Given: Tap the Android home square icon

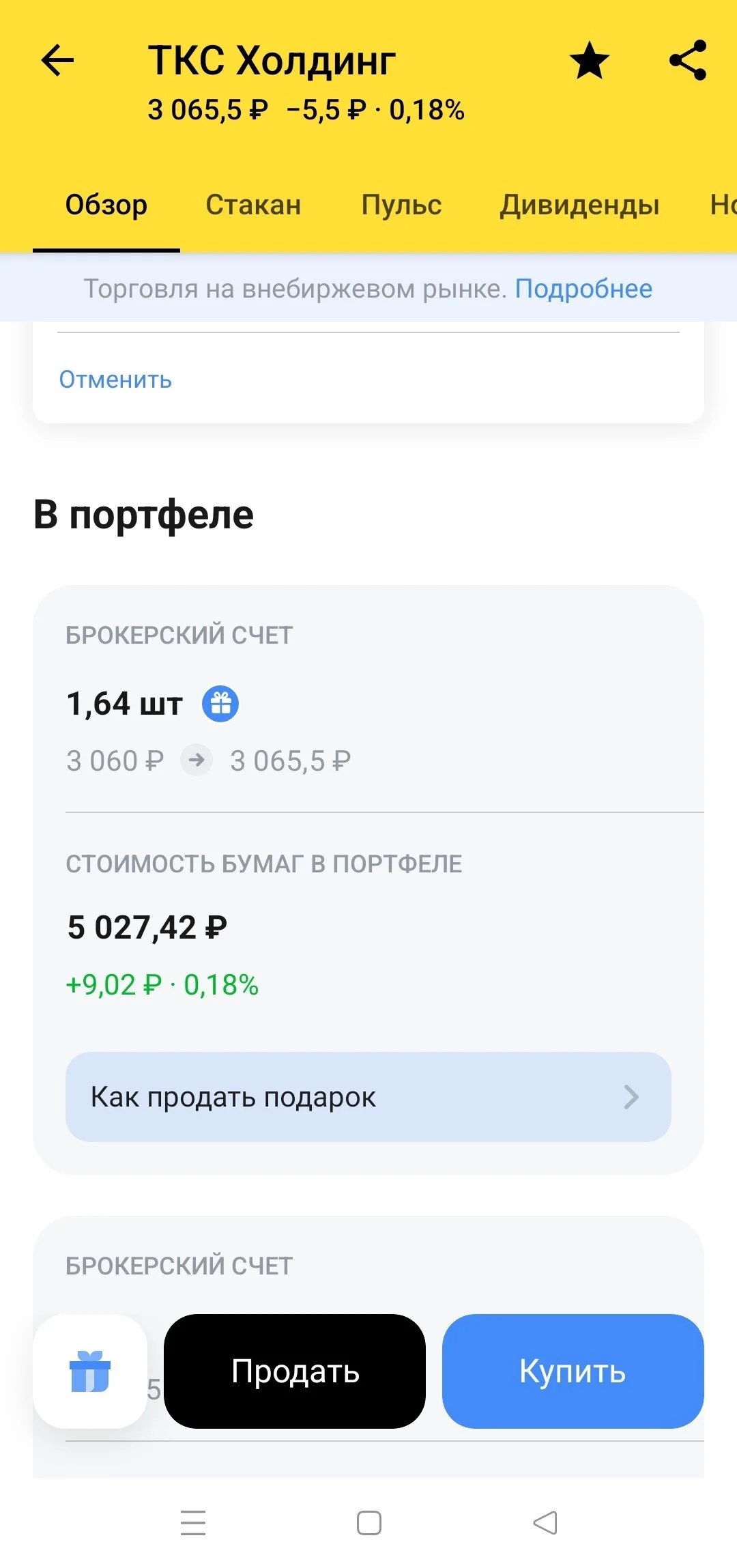Looking at the screenshot, I should [x=369, y=1523].
